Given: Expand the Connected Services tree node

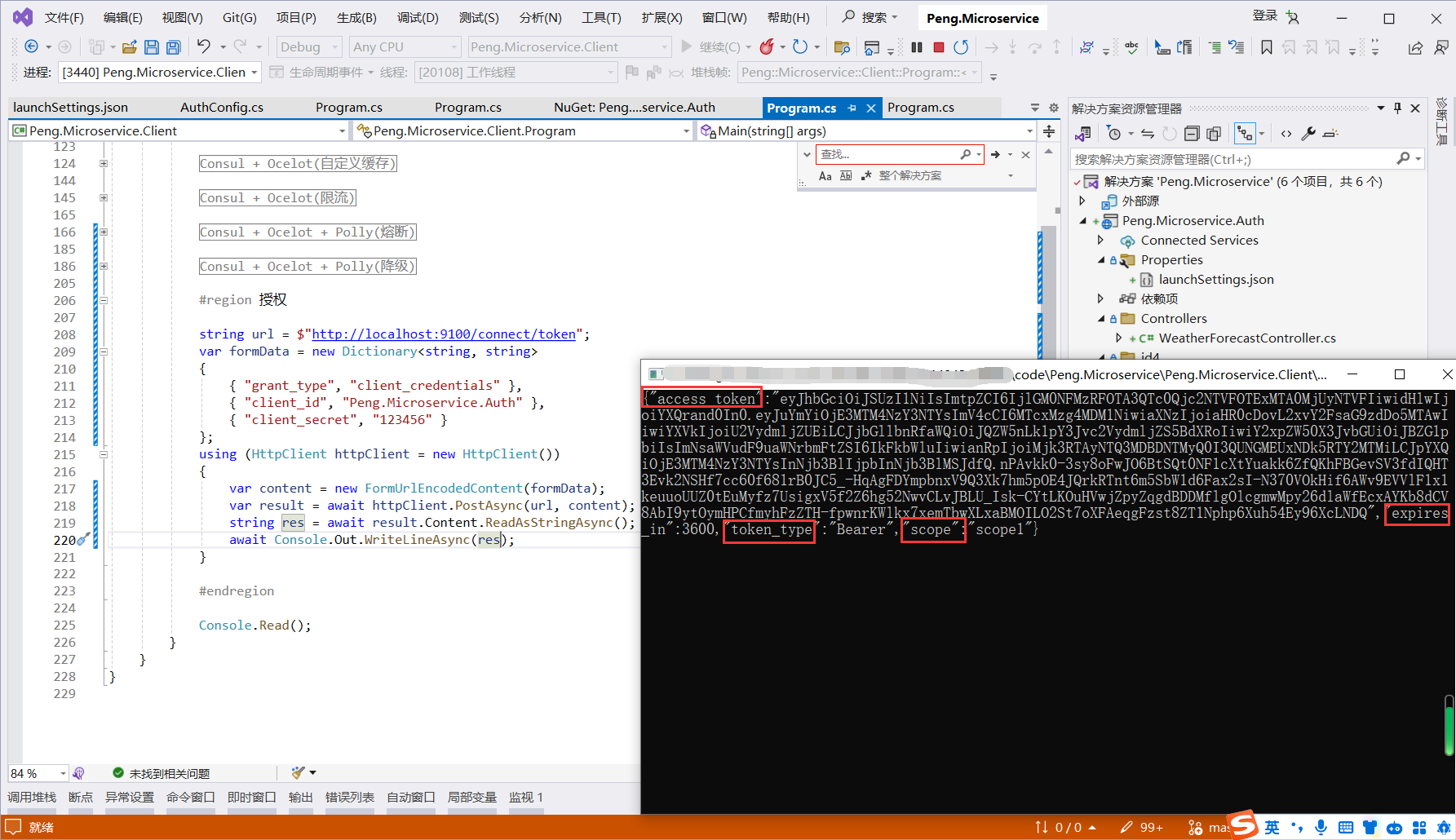Looking at the screenshot, I should coord(1100,241).
